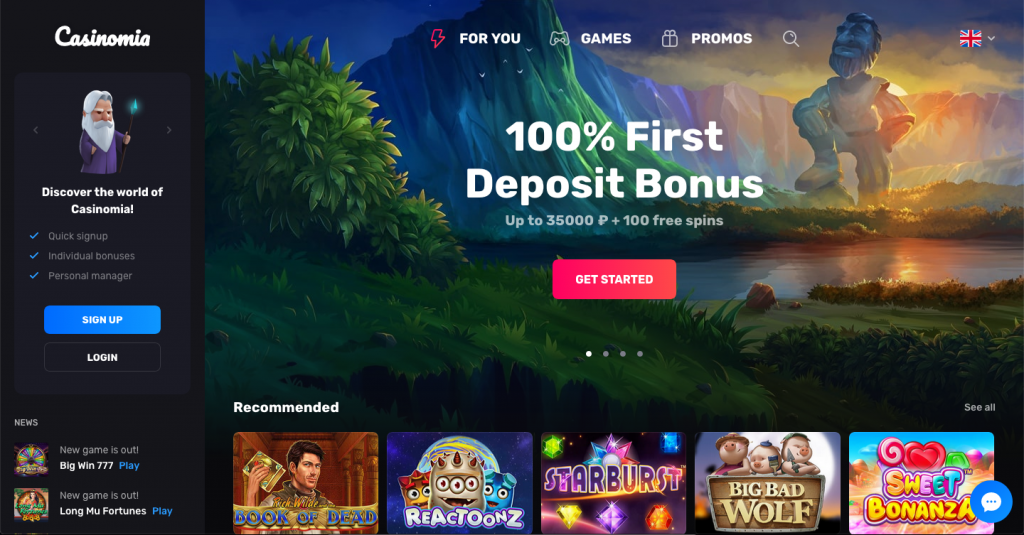The width and height of the screenshot is (1024, 535).
Task: Switch to the fourth banner slide dot
Action: tap(640, 353)
